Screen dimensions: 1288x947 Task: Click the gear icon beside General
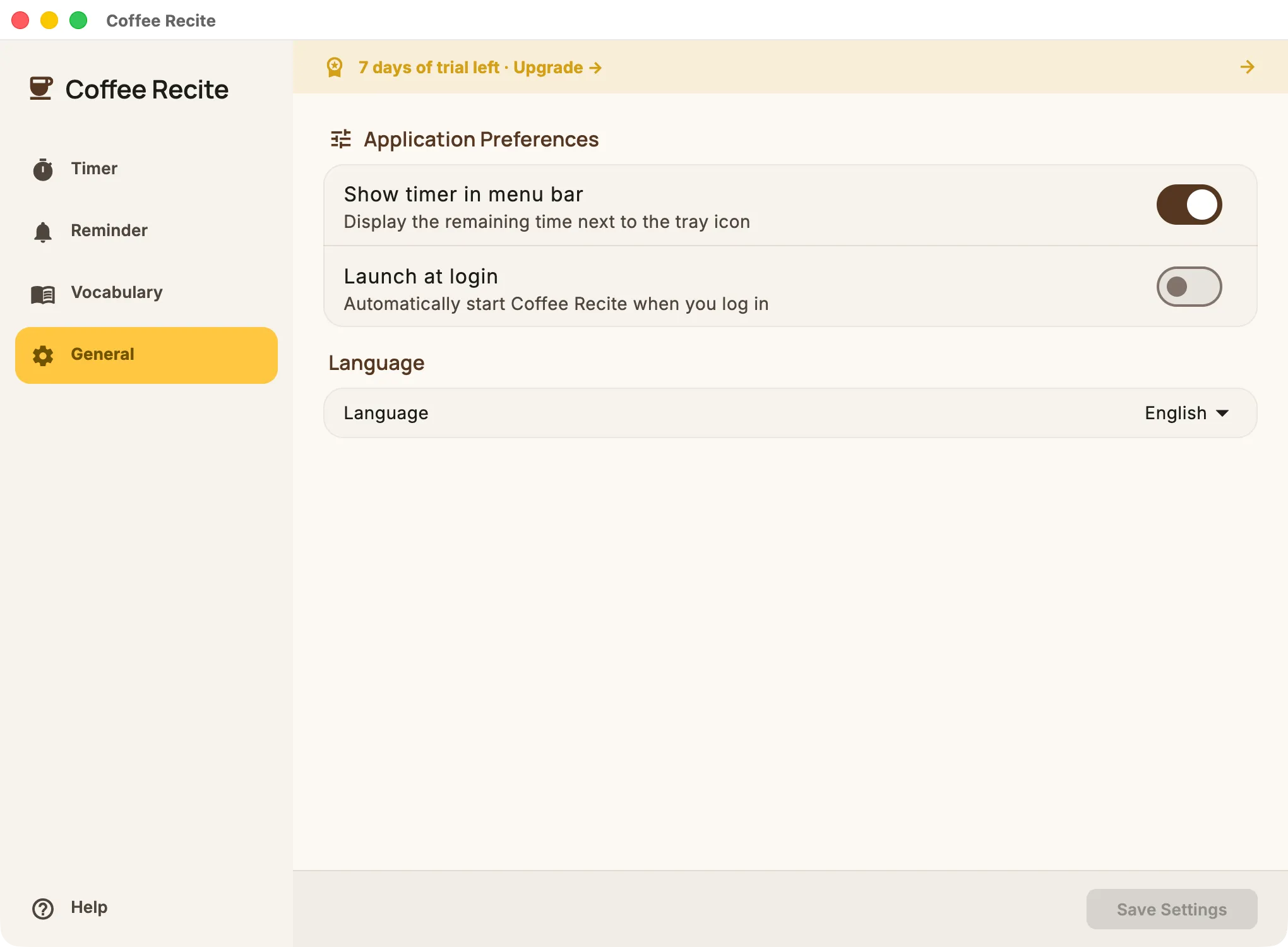click(43, 355)
